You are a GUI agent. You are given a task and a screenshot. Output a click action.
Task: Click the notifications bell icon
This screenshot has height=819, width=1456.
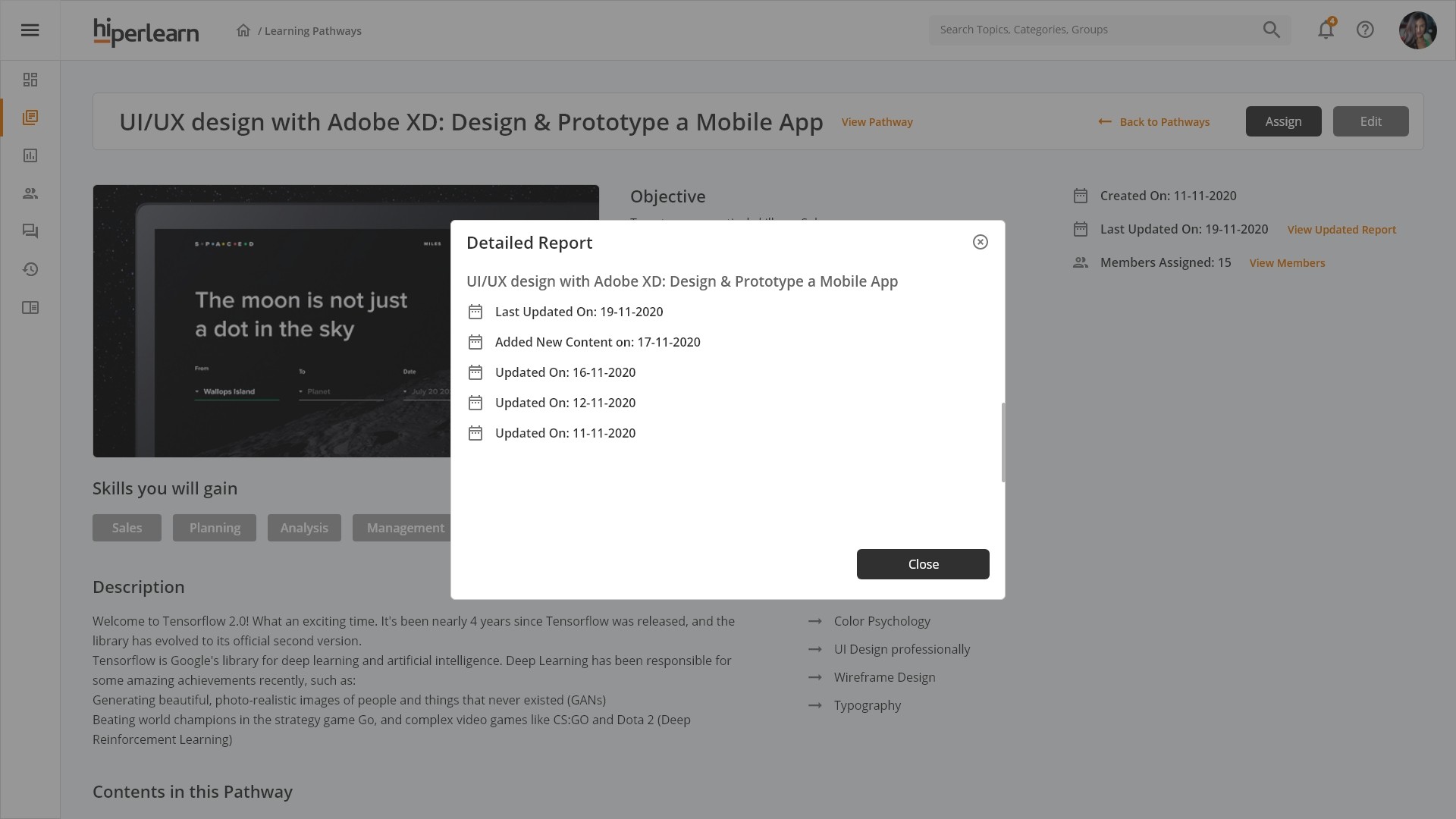(x=1326, y=30)
